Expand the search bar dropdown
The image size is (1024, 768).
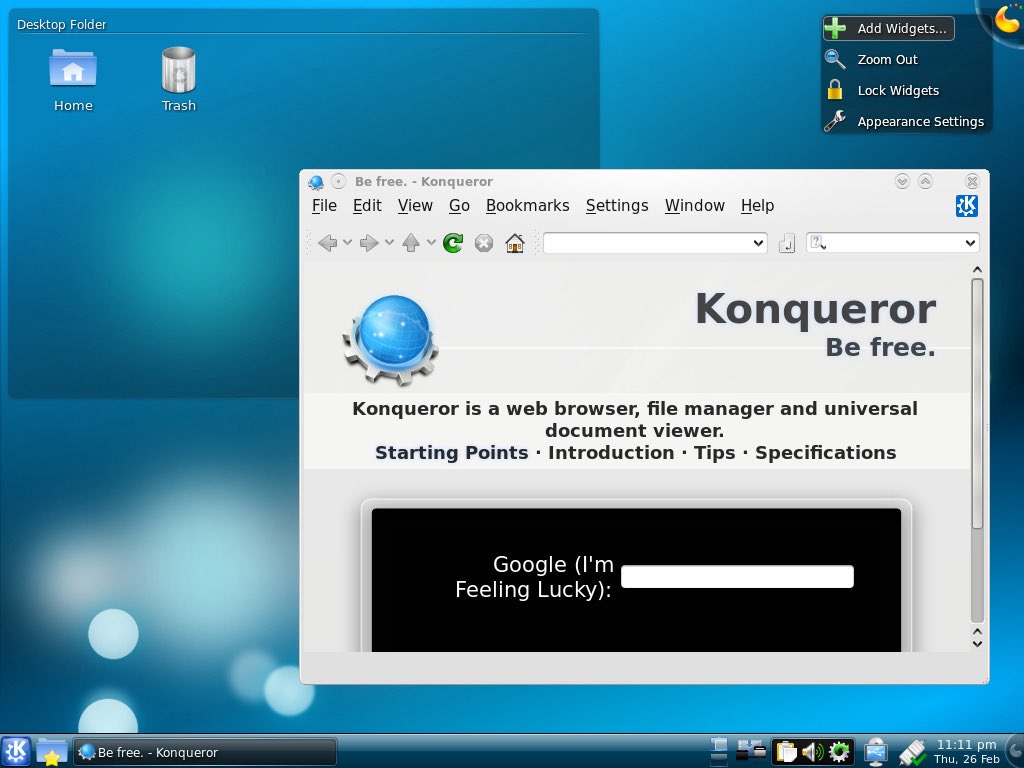[970, 243]
